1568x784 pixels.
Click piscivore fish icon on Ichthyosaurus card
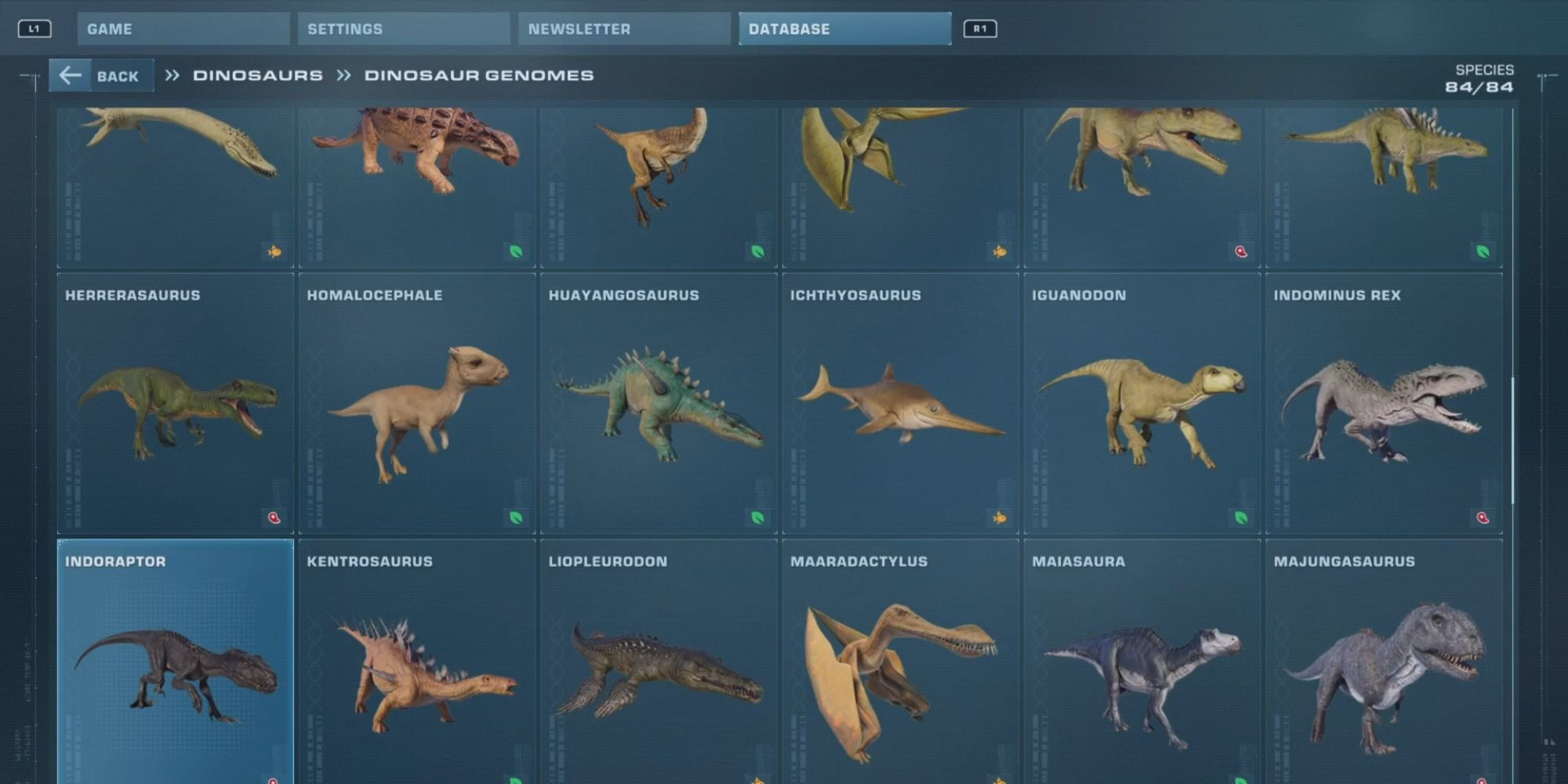[1000, 517]
